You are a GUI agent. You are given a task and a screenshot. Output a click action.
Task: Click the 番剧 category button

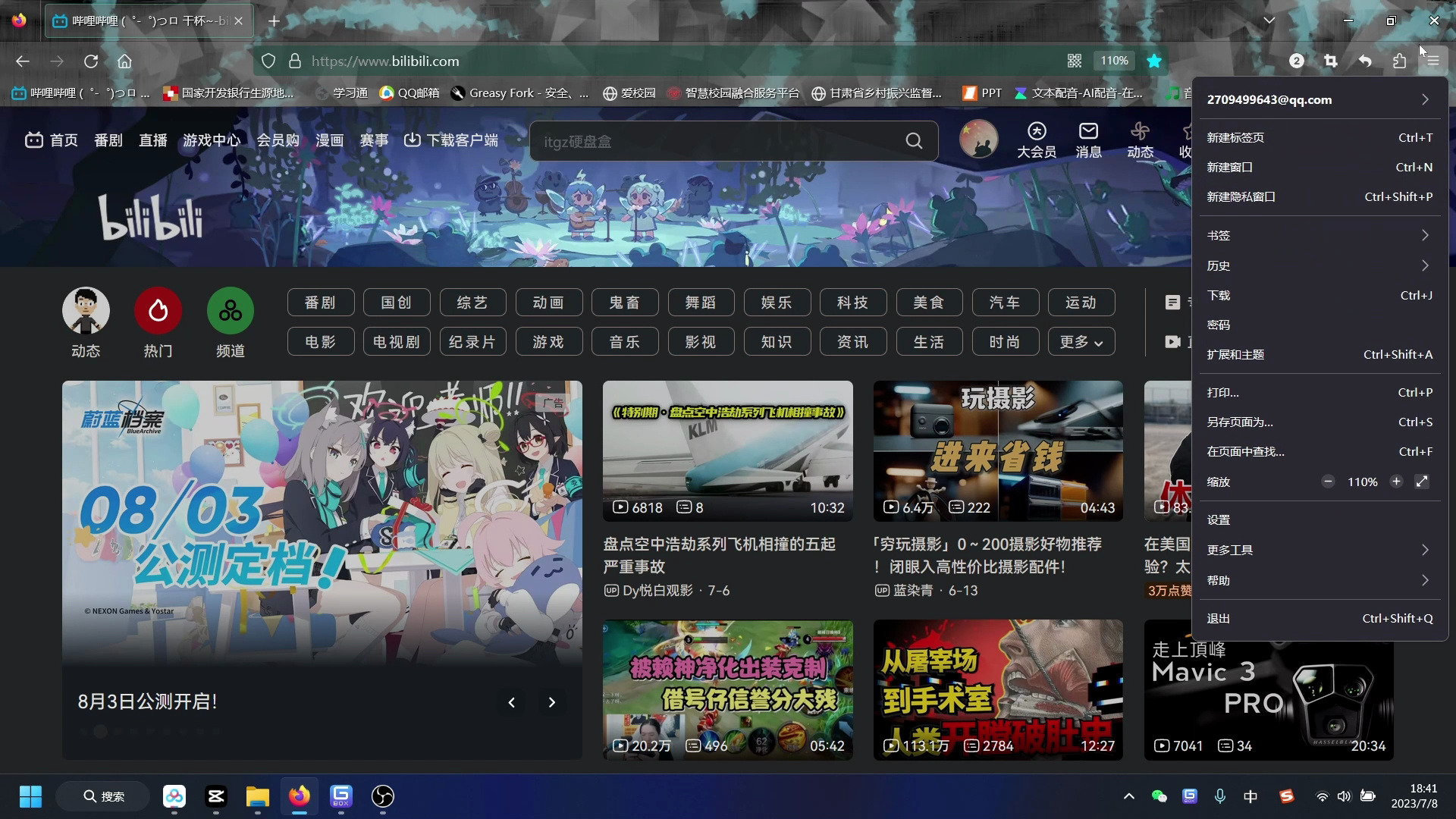click(320, 303)
